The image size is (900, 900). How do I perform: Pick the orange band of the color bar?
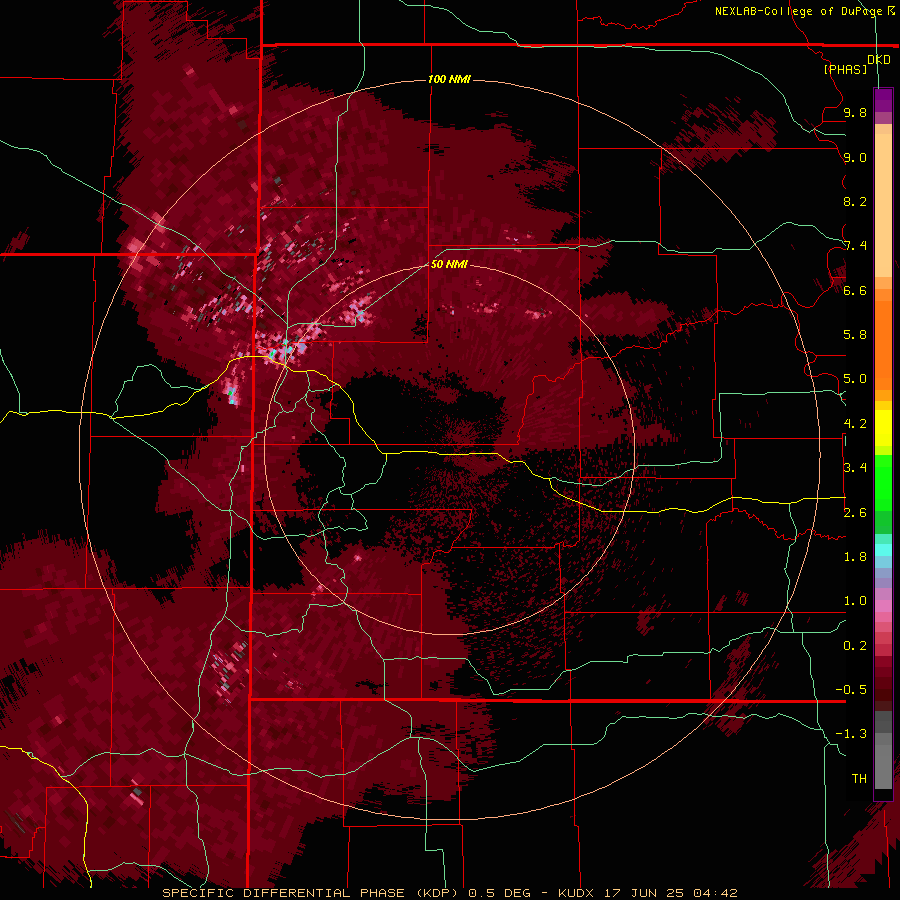[883, 344]
